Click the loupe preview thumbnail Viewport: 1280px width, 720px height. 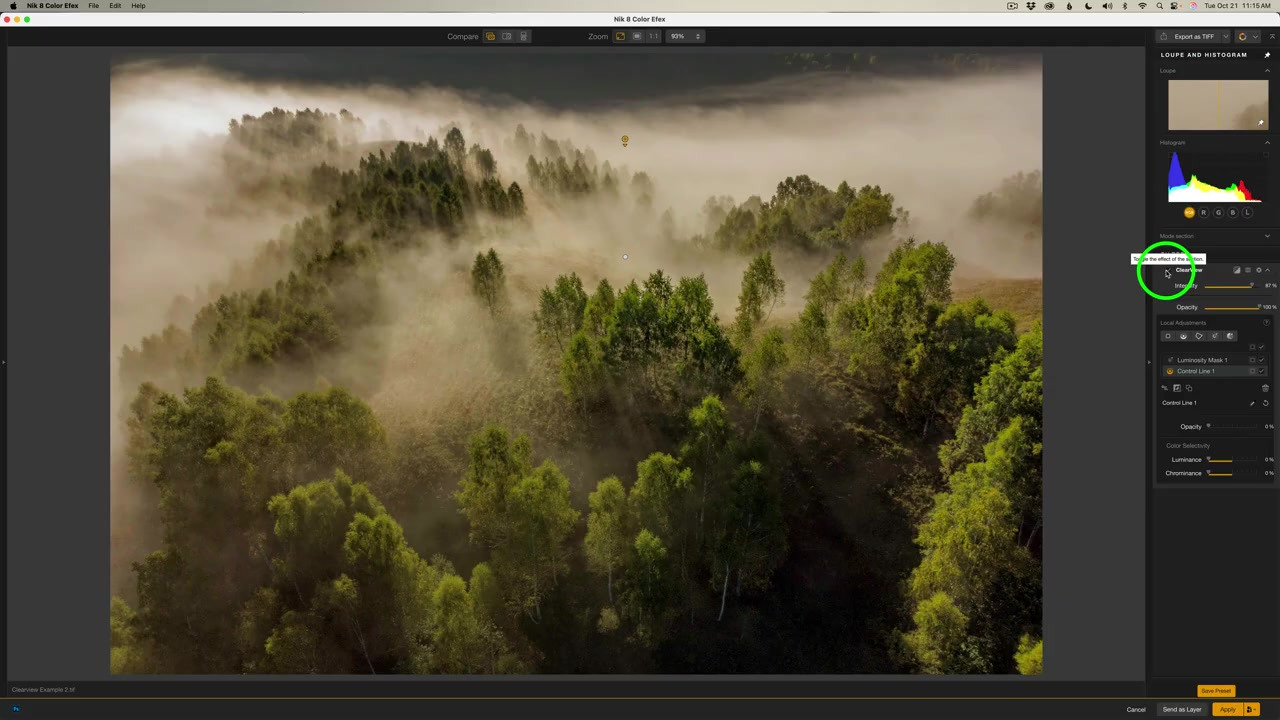click(1218, 105)
